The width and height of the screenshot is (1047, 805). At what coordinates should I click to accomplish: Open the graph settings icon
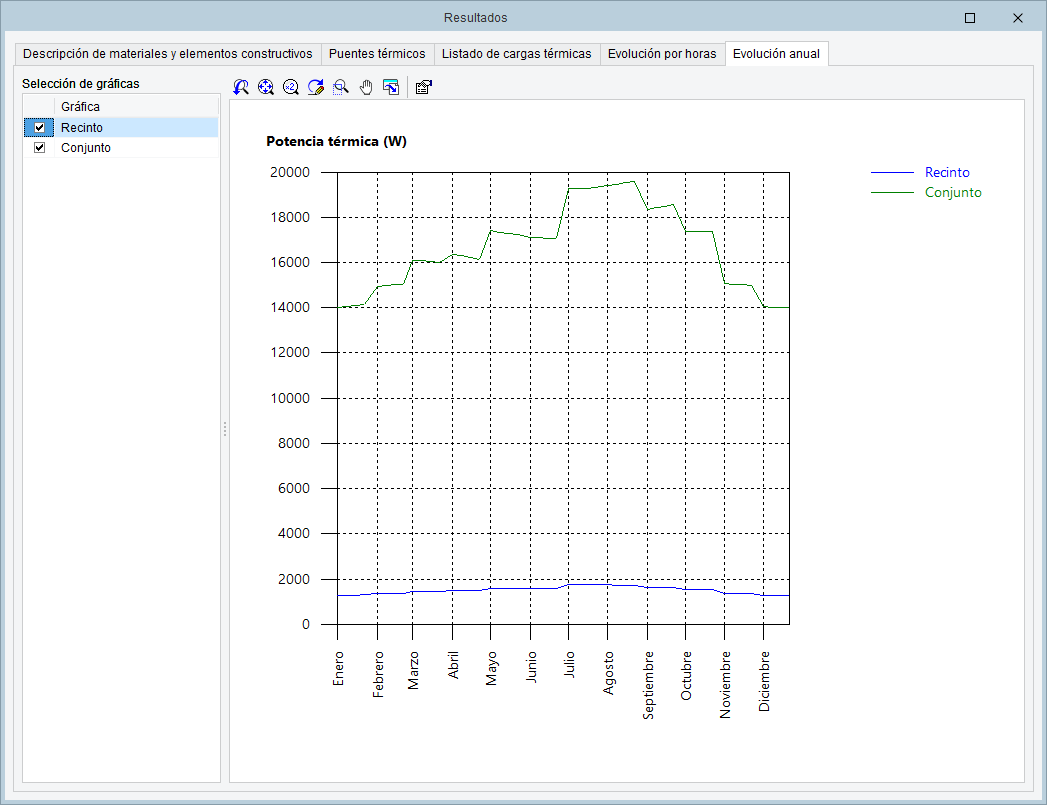[423, 88]
